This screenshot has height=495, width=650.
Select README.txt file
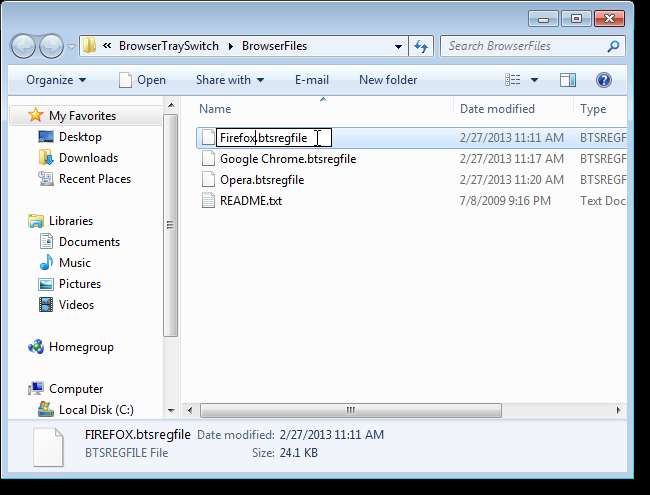click(251, 201)
